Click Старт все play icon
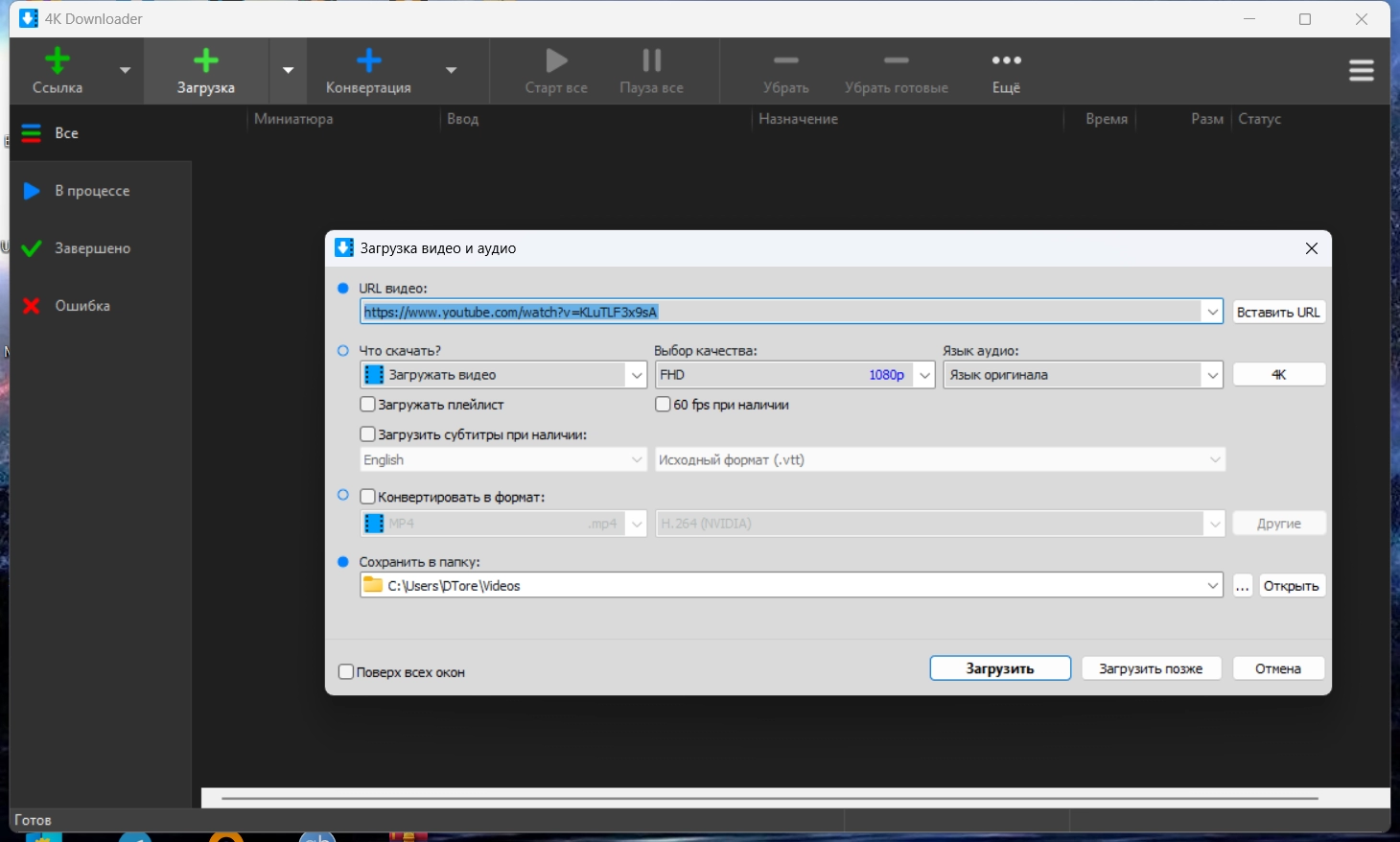This screenshot has height=842, width=1400. pos(556,60)
